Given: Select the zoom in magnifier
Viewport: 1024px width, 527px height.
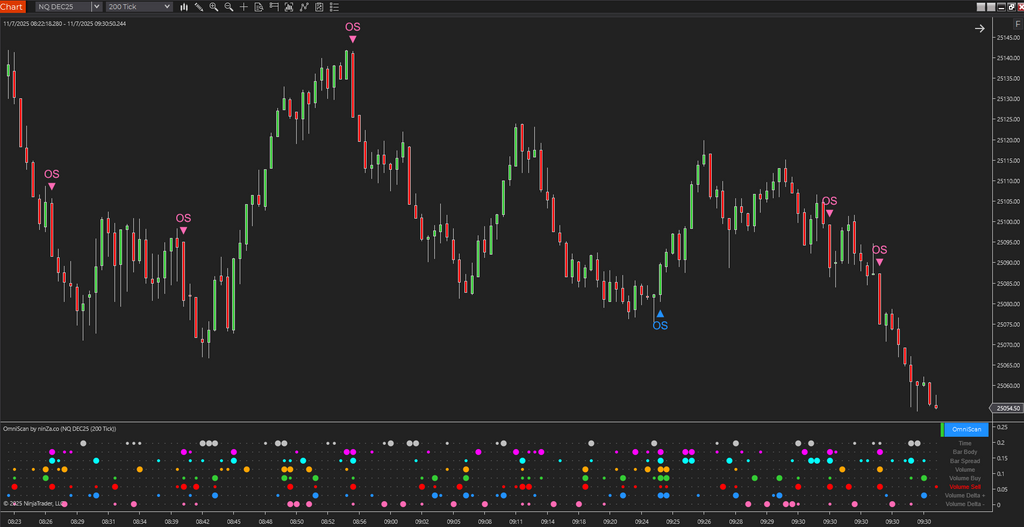Looking at the screenshot, I should point(214,7).
